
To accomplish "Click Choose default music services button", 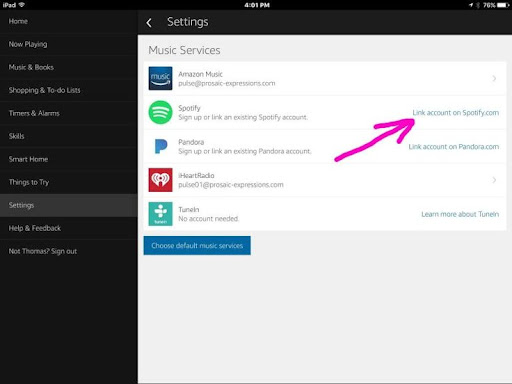I will (197, 246).
